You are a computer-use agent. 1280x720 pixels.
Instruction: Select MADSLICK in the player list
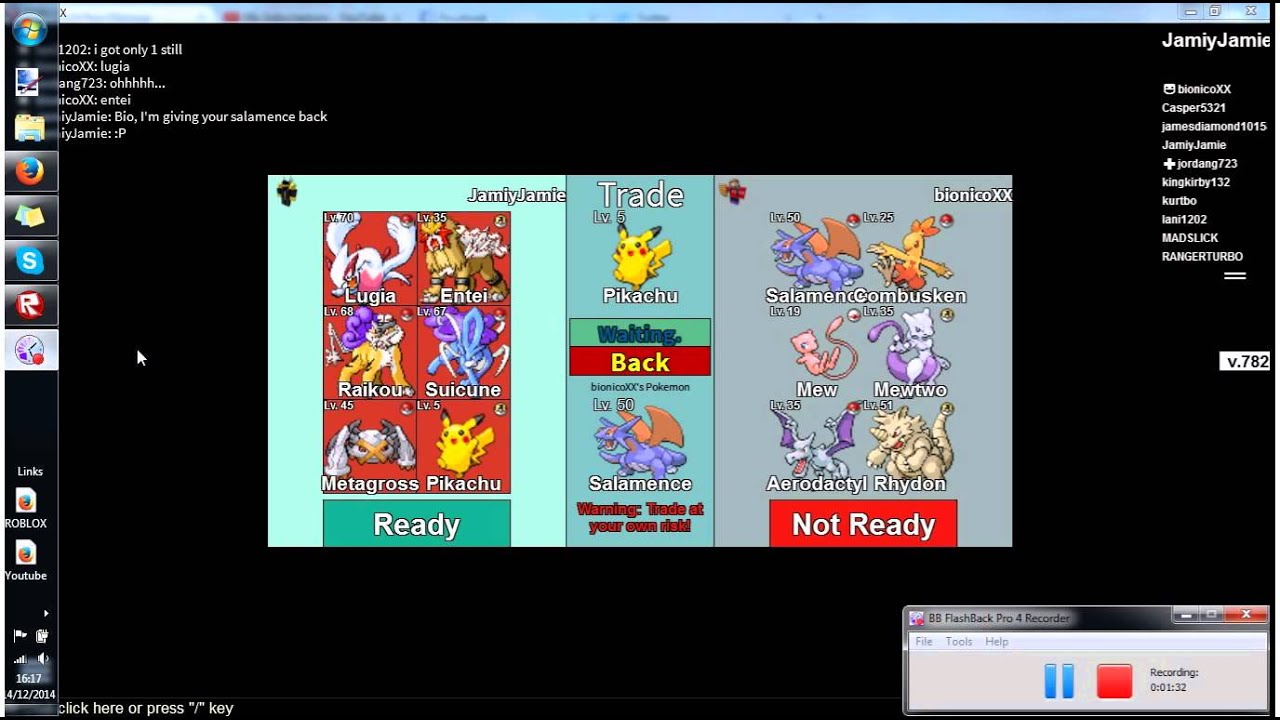pos(1190,238)
